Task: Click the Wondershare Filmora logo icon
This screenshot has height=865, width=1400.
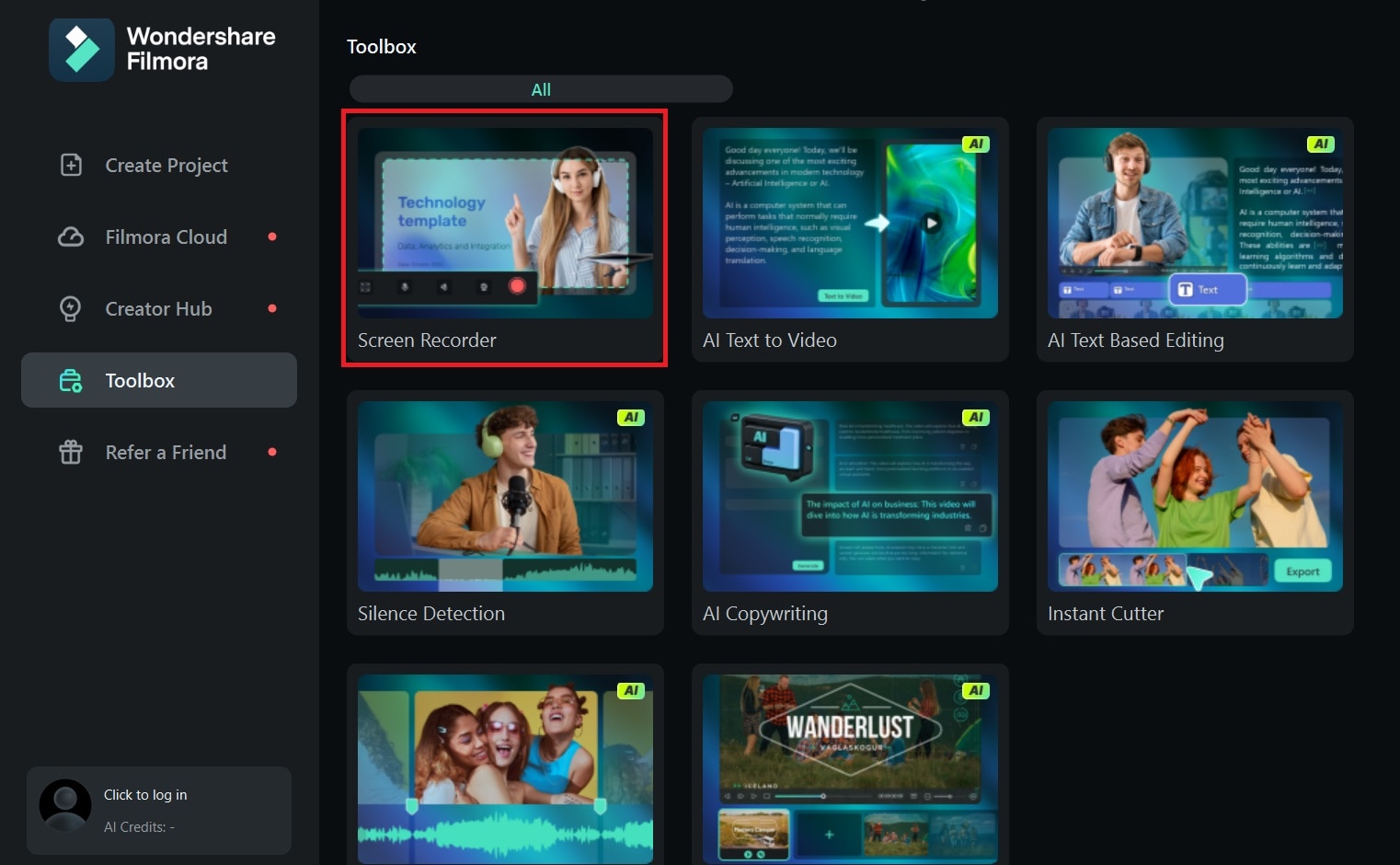Action: [82, 50]
